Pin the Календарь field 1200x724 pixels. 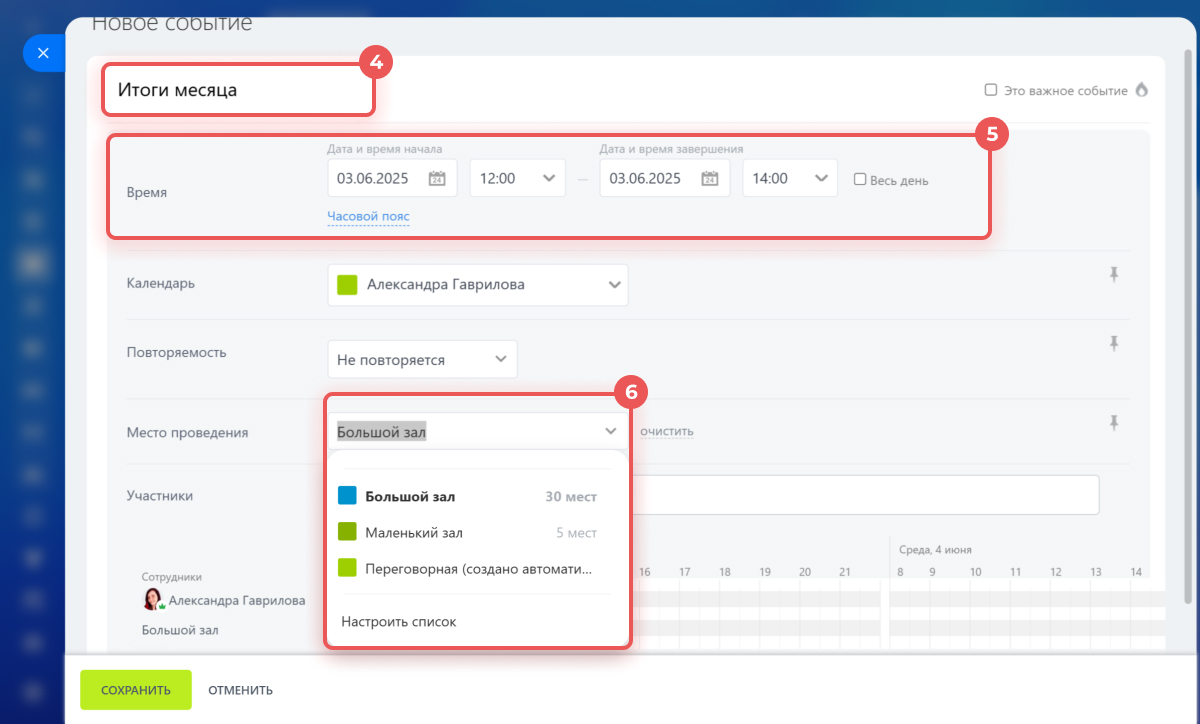pos(1114,275)
